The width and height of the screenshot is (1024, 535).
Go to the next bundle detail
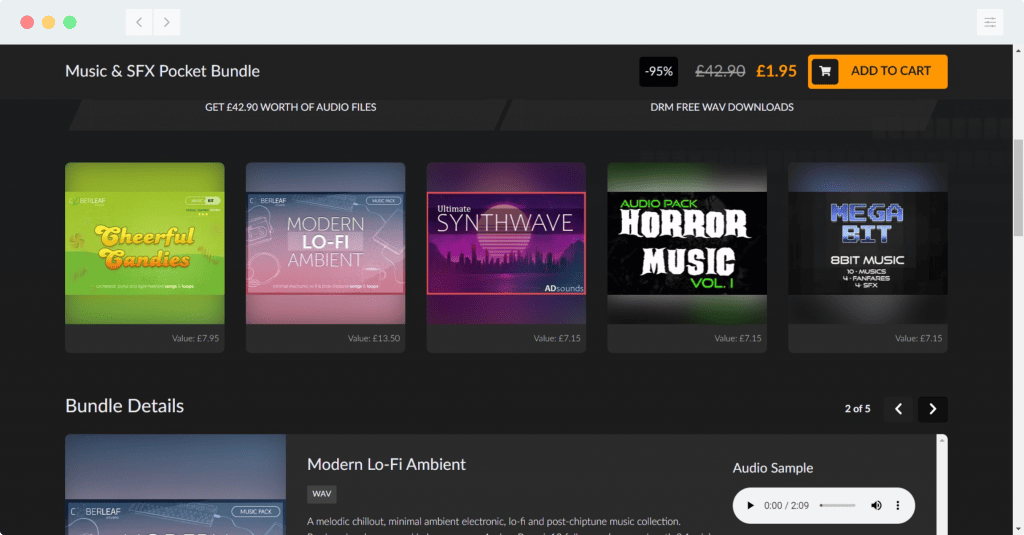coord(932,409)
